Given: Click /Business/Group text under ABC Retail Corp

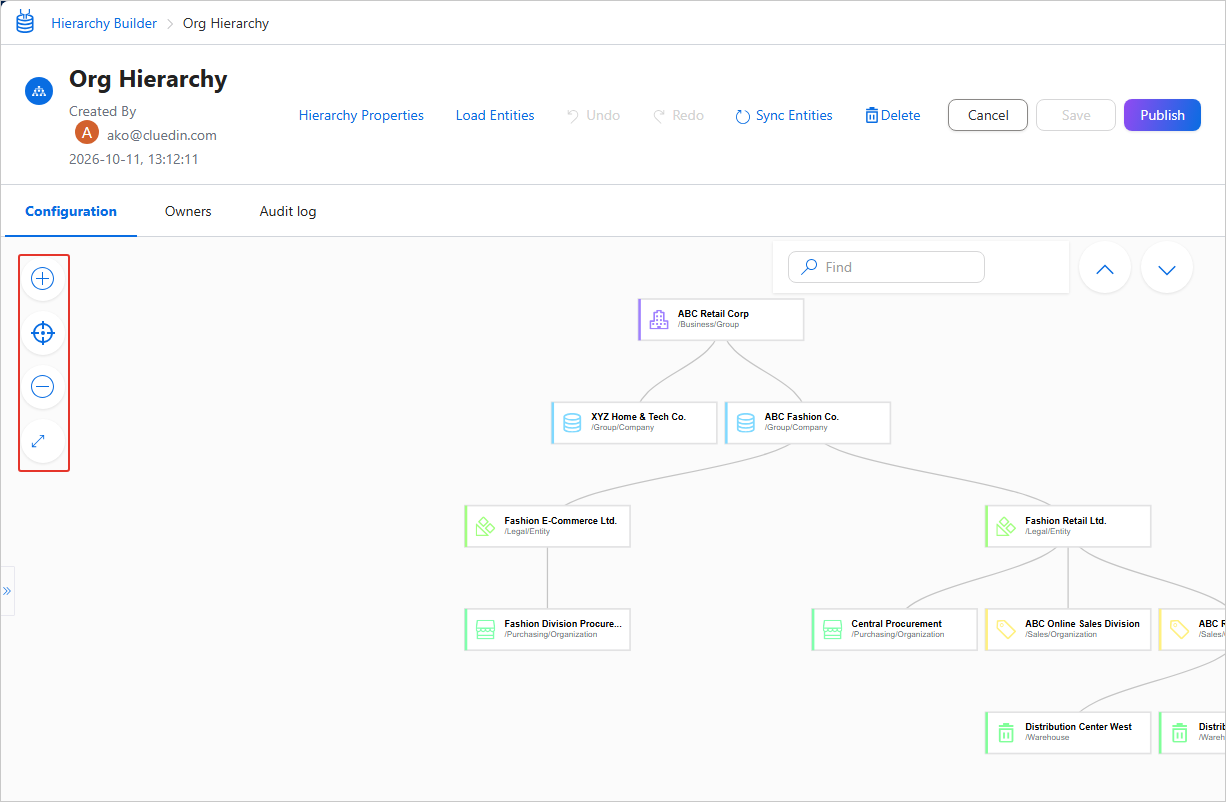Looking at the screenshot, I should coord(708,325).
